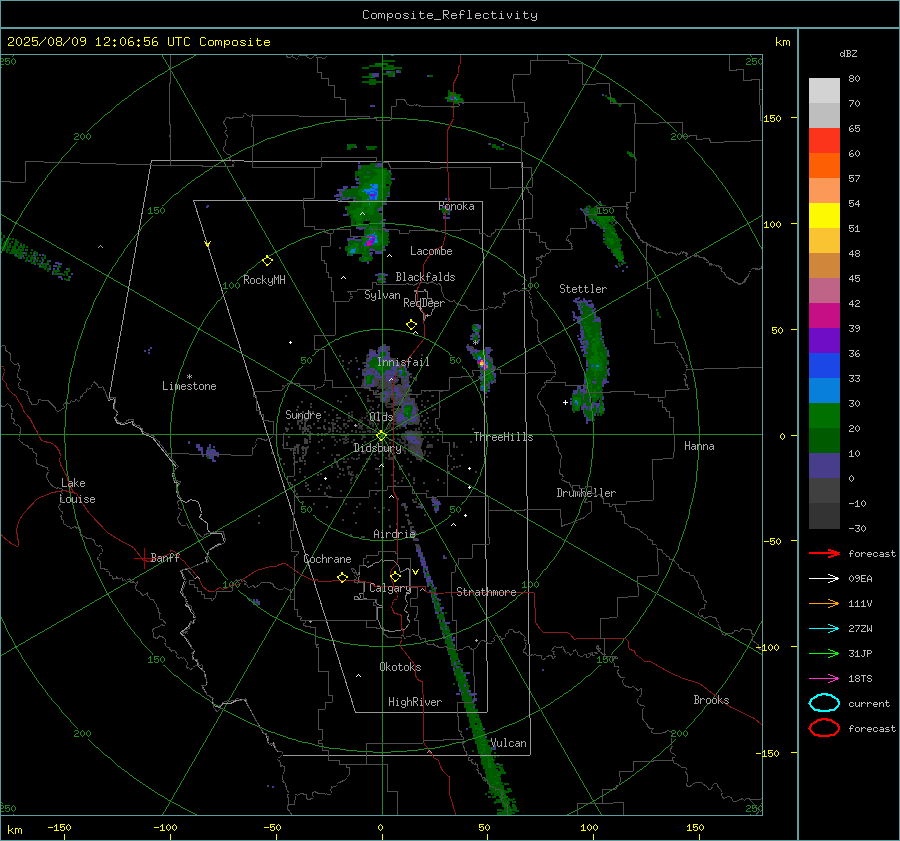Click the strong magenta storm cell east of Innisfail

(x=483, y=363)
